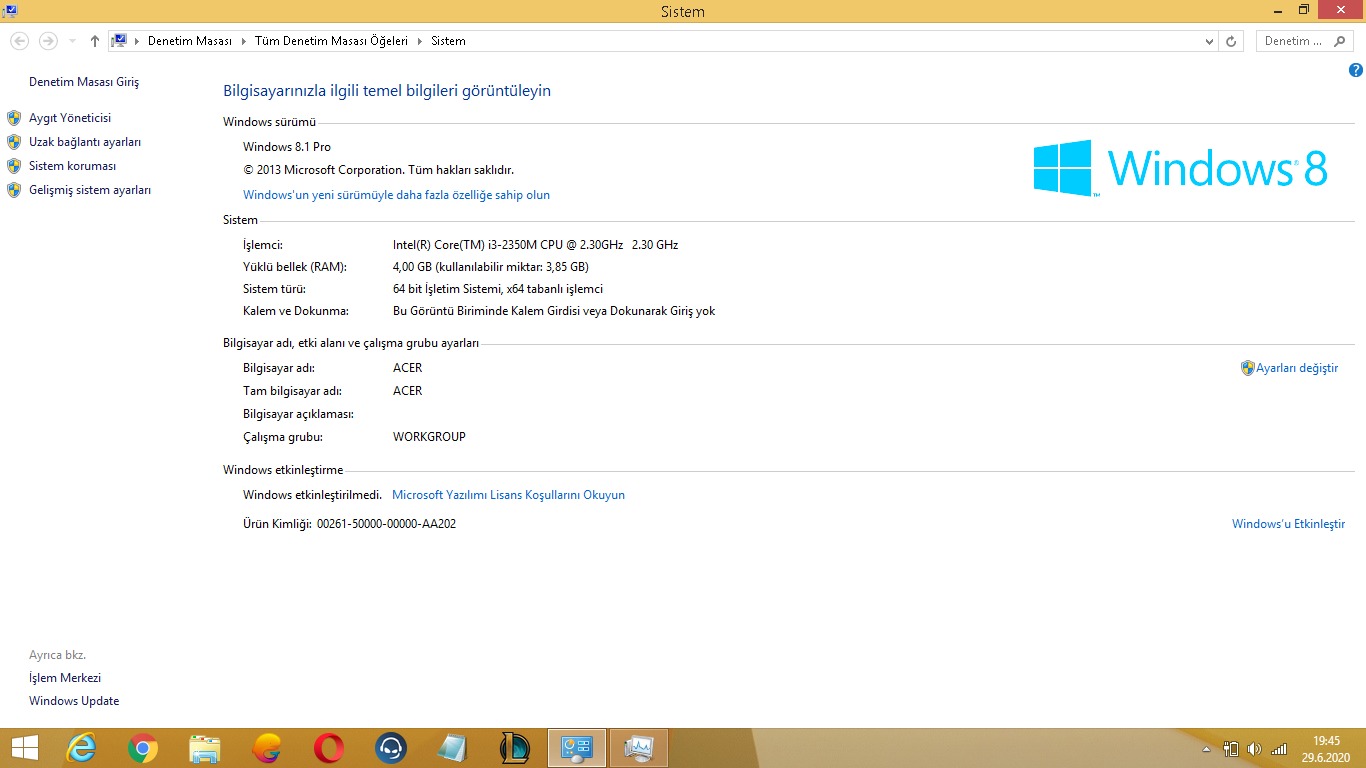The width and height of the screenshot is (1366, 768).
Task: Show hidden tray icons arrow
Action: tap(1207, 748)
